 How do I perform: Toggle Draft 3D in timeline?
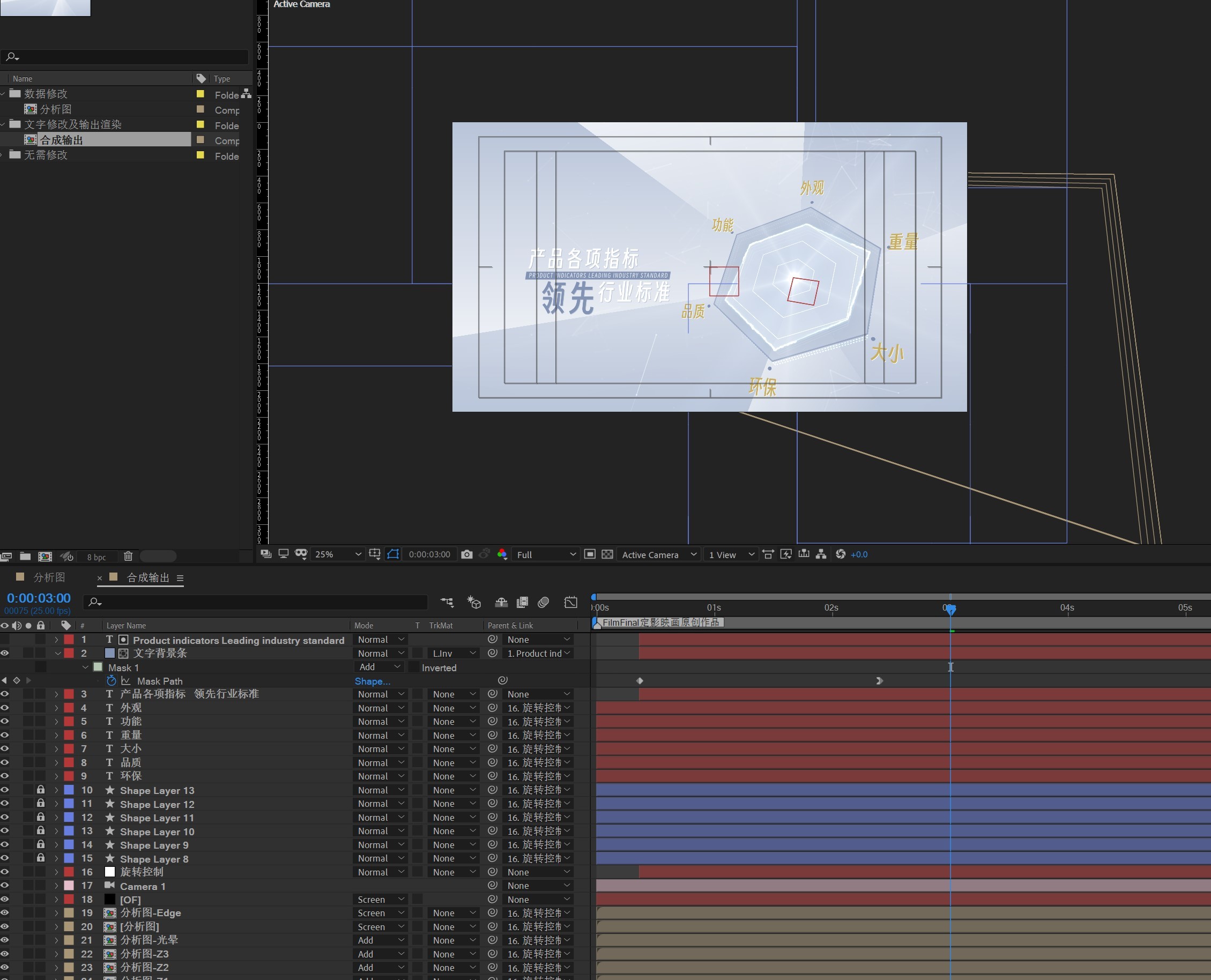474,603
